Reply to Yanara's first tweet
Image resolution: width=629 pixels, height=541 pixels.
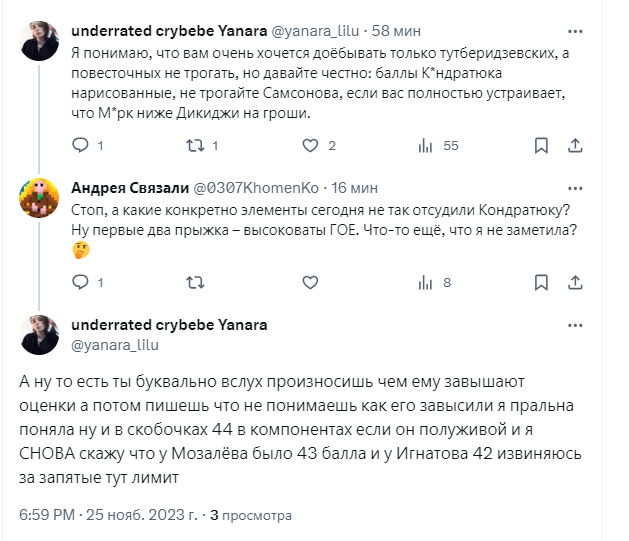tap(82, 146)
